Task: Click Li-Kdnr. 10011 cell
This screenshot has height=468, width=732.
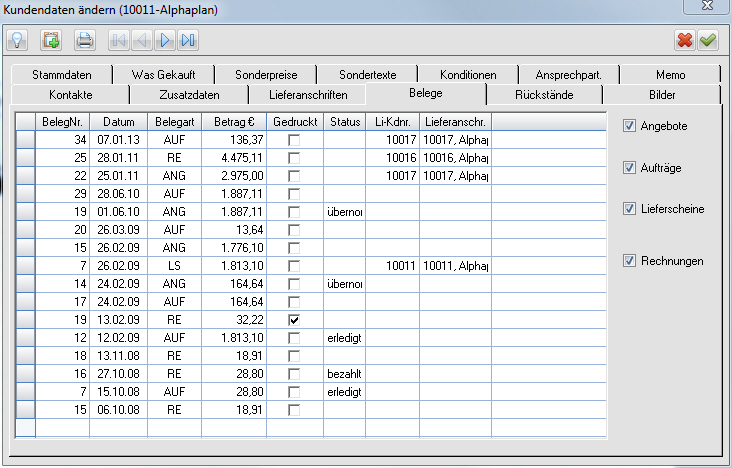Action: (x=393, y=266)
